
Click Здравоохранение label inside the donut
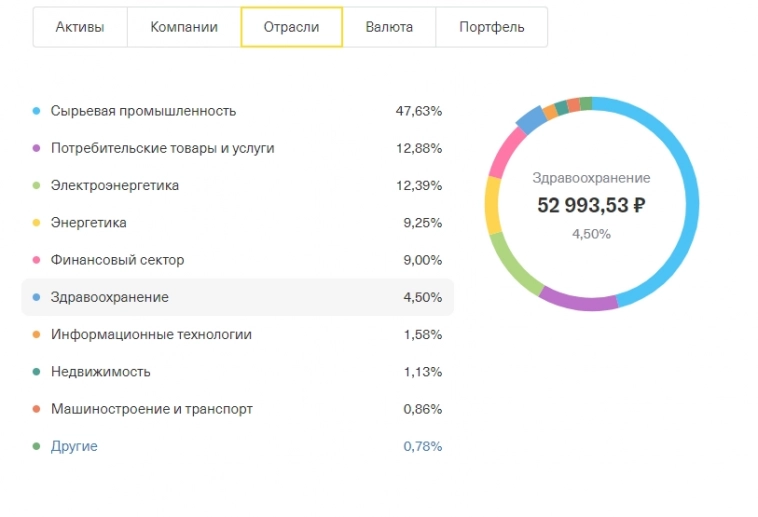click(591, 178)
